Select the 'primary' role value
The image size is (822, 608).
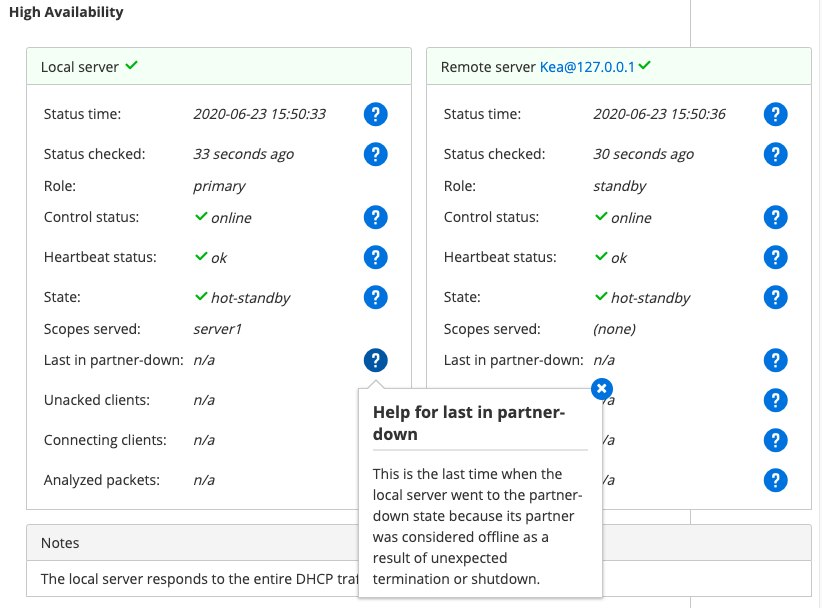(219, 186)
